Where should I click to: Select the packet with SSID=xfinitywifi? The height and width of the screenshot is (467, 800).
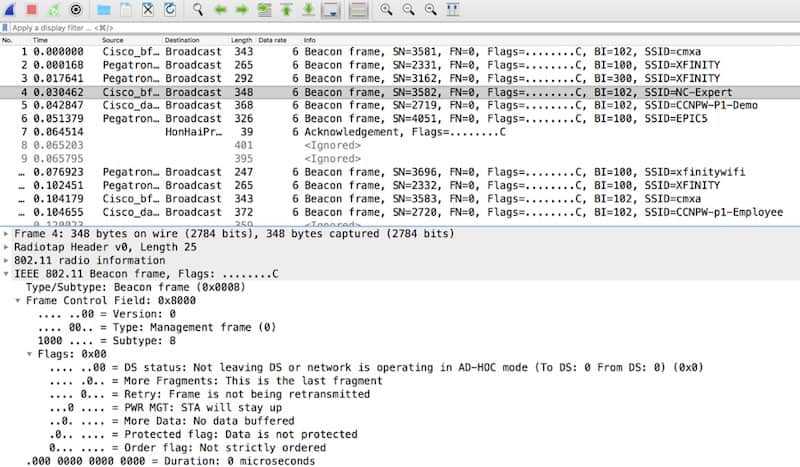click(x=400, y=172)
